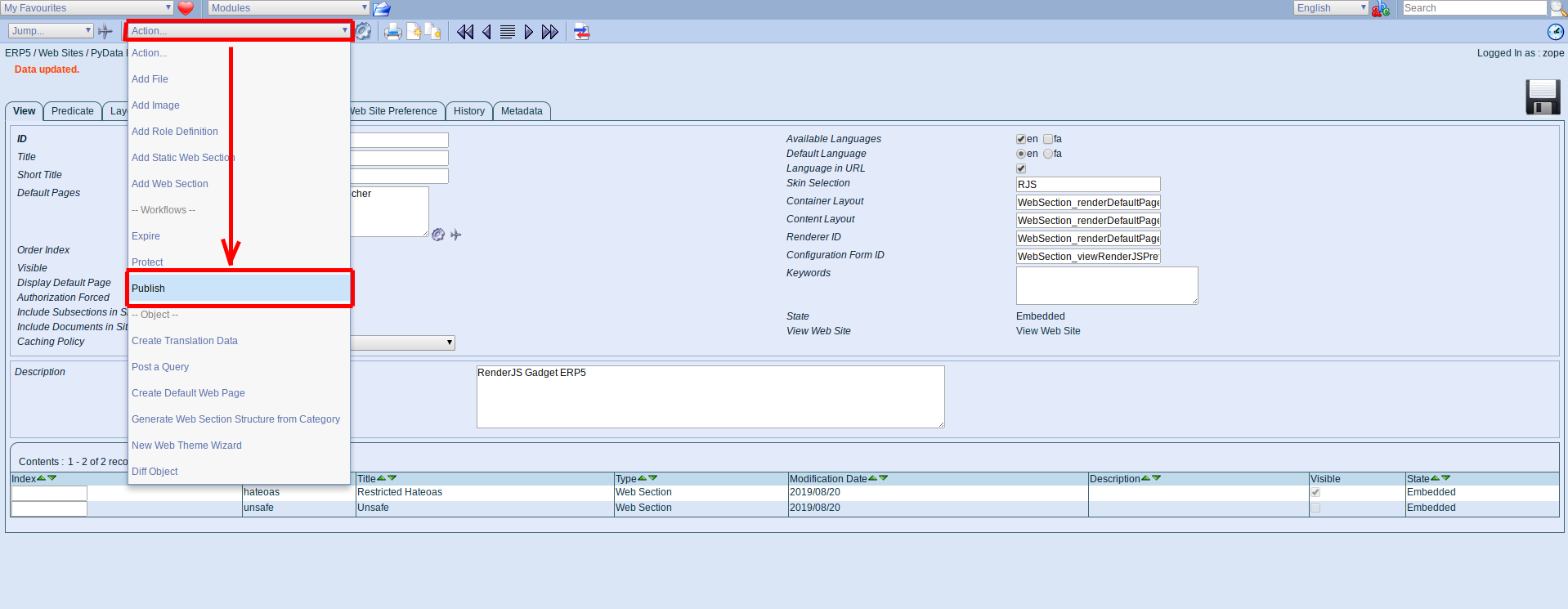
Task: Open the Web Site Preference tab
Action: [397, 111]
